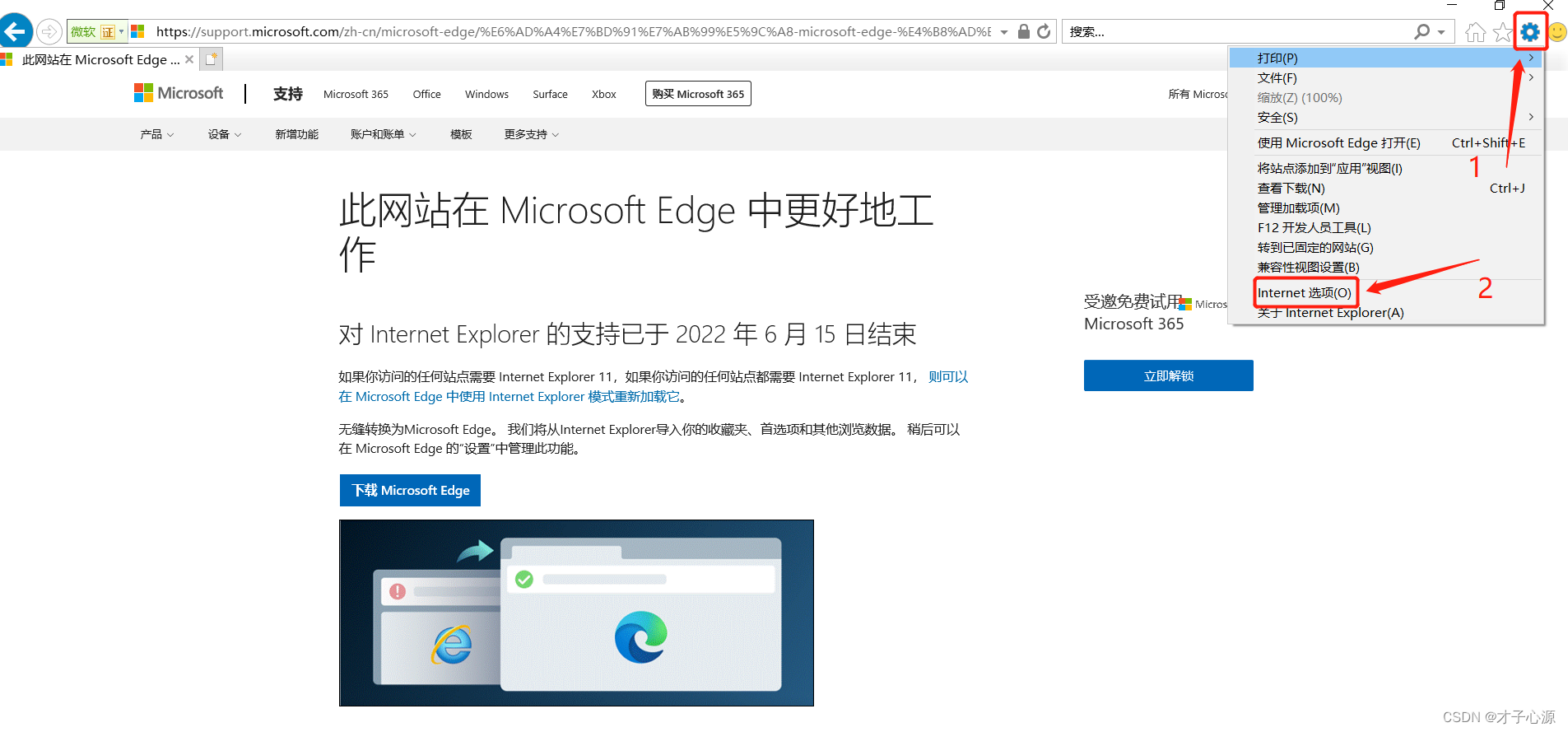Expand the address bar dropdown arrow
The width and height of the screenshot is (1568, 732).
pos(1004,32)
